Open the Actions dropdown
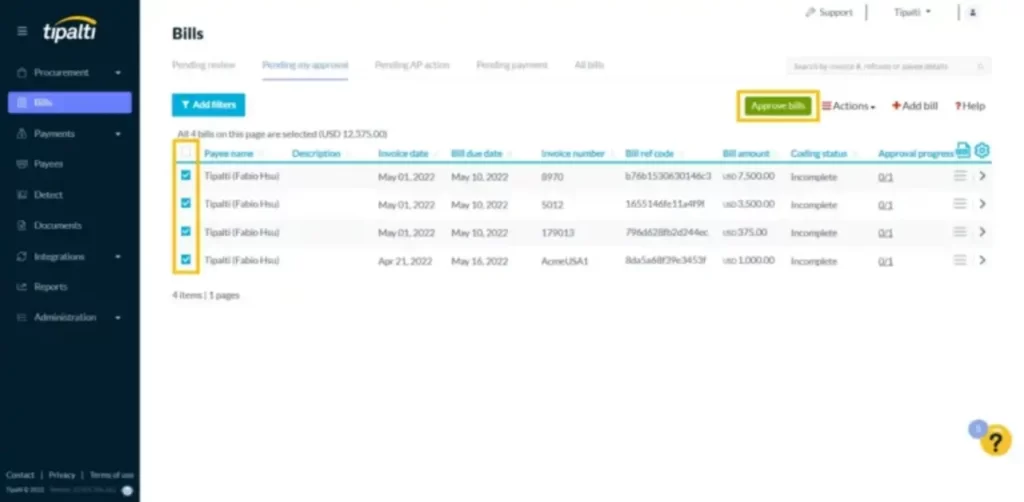The height and width of the screenshot is (502, 1024). pyautogui.click(x=849, y=106)
